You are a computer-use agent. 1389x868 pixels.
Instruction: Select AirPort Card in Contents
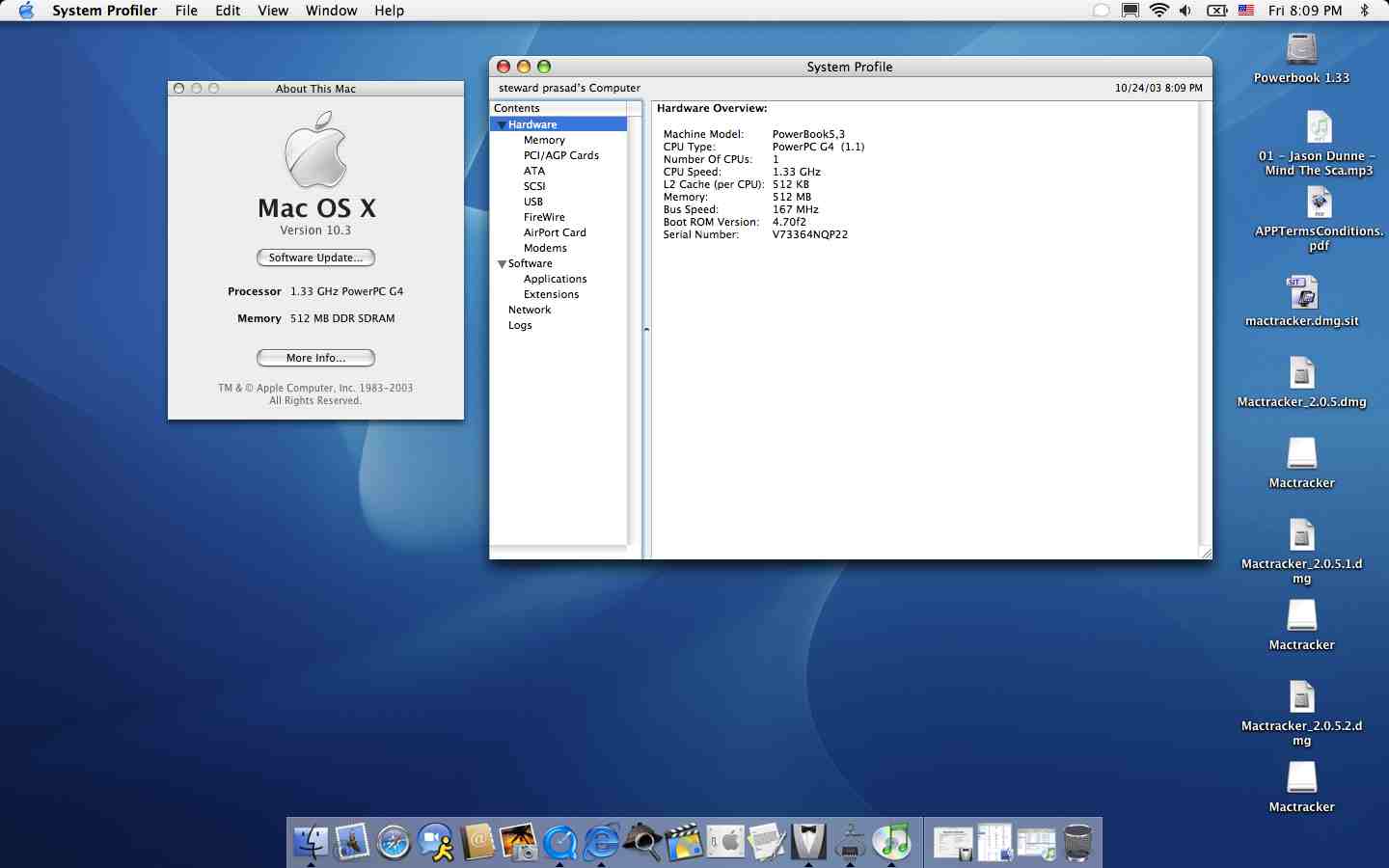[x=555, y=232]
